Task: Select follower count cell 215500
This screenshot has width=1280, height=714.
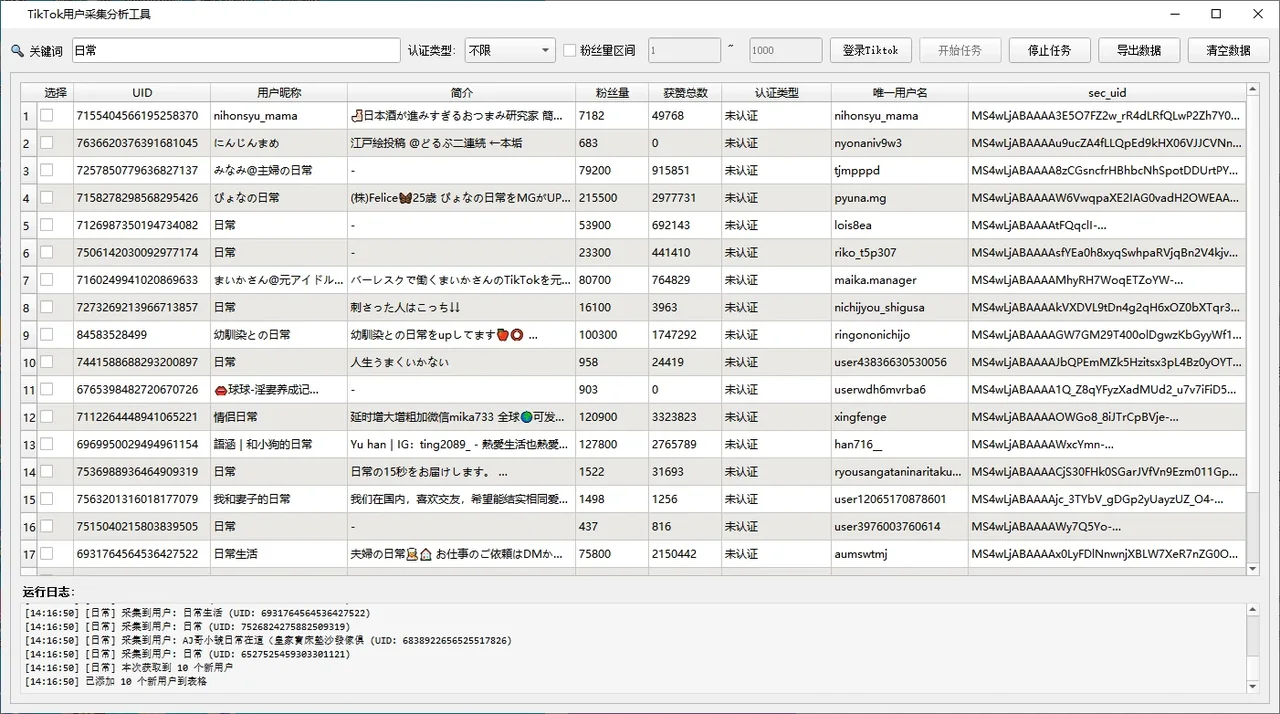Action: [612, 198]
